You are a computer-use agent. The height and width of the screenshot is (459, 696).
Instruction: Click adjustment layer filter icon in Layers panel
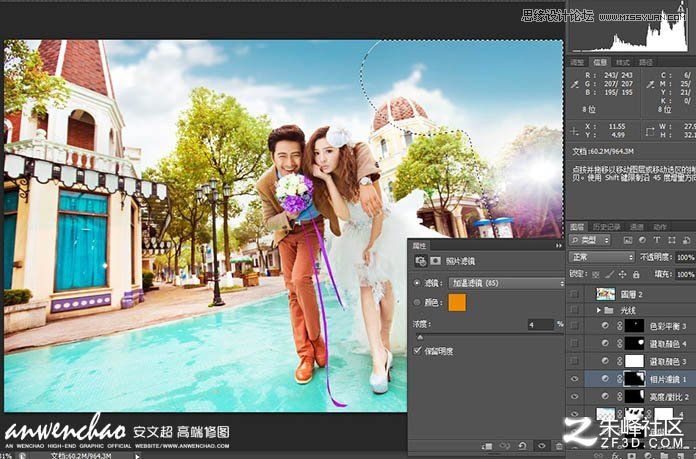[642, 240]
